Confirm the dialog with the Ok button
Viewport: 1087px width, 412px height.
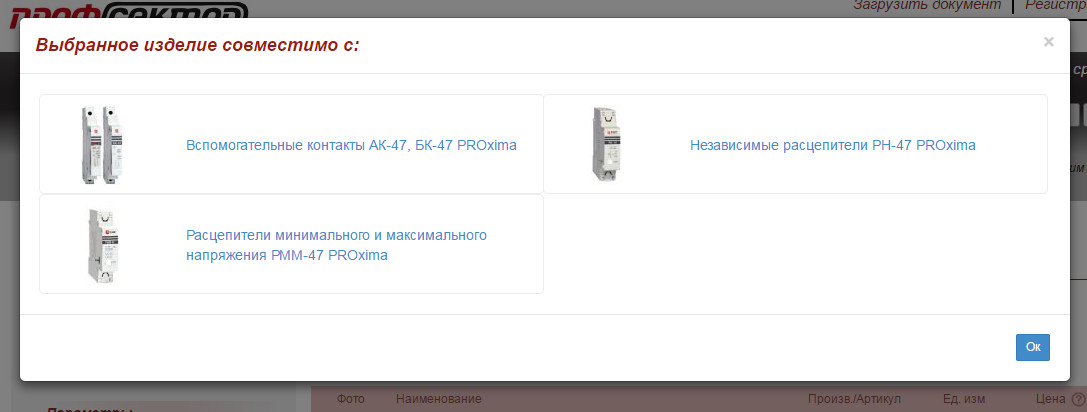1033,347
